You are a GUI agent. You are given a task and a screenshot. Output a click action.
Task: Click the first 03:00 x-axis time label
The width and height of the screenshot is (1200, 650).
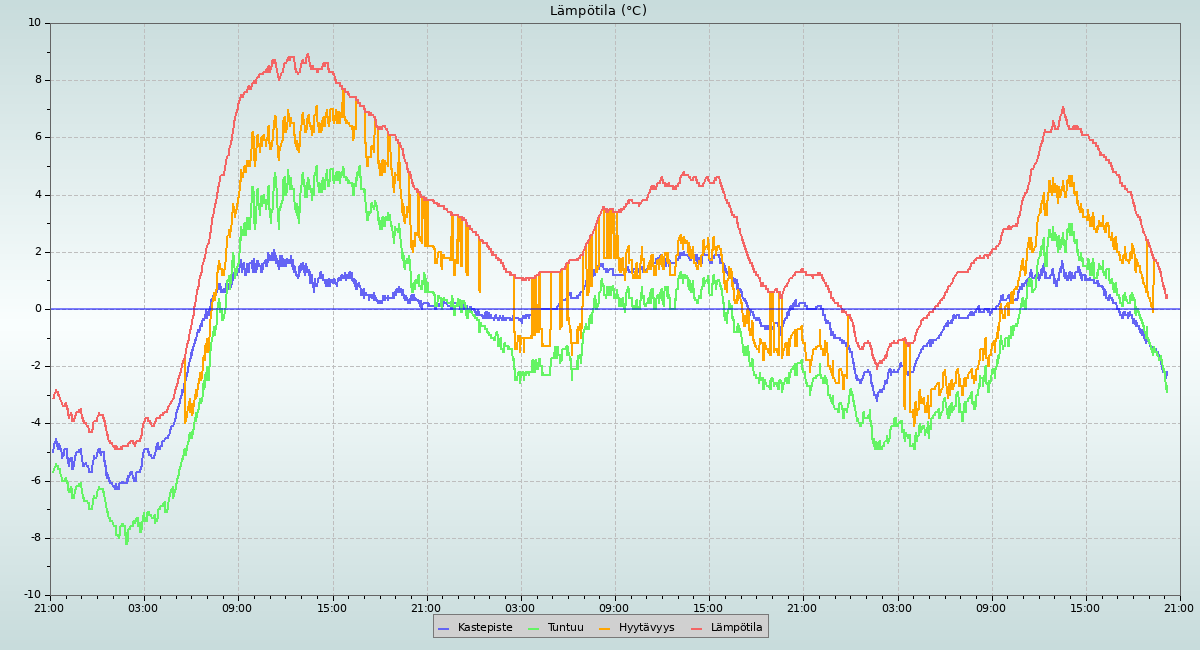[143, 608]
